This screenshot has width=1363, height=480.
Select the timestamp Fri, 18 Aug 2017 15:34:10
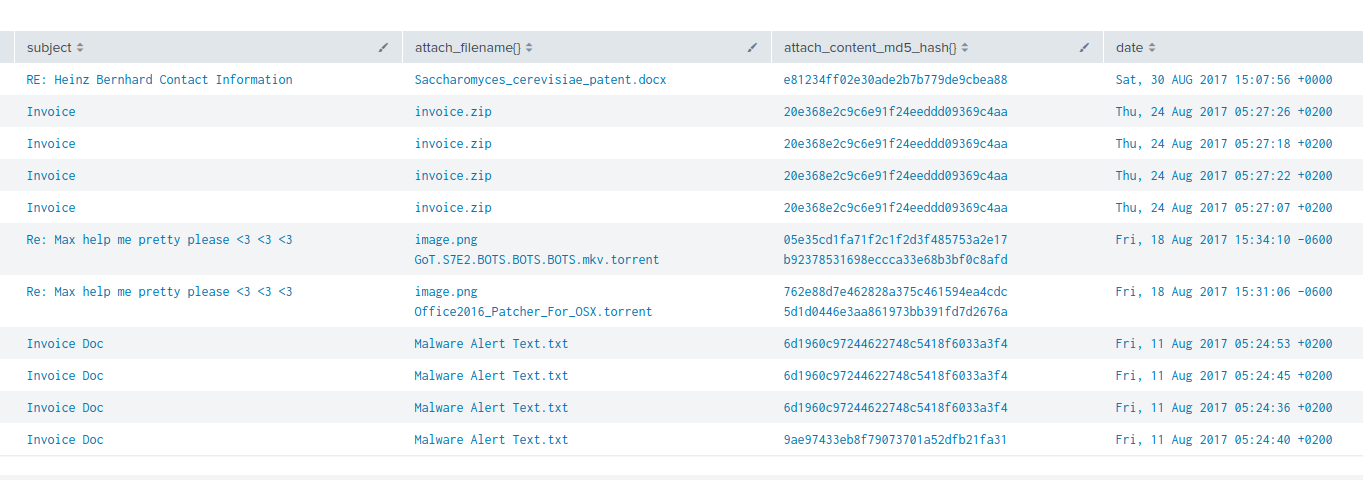tap(1224, 240)
